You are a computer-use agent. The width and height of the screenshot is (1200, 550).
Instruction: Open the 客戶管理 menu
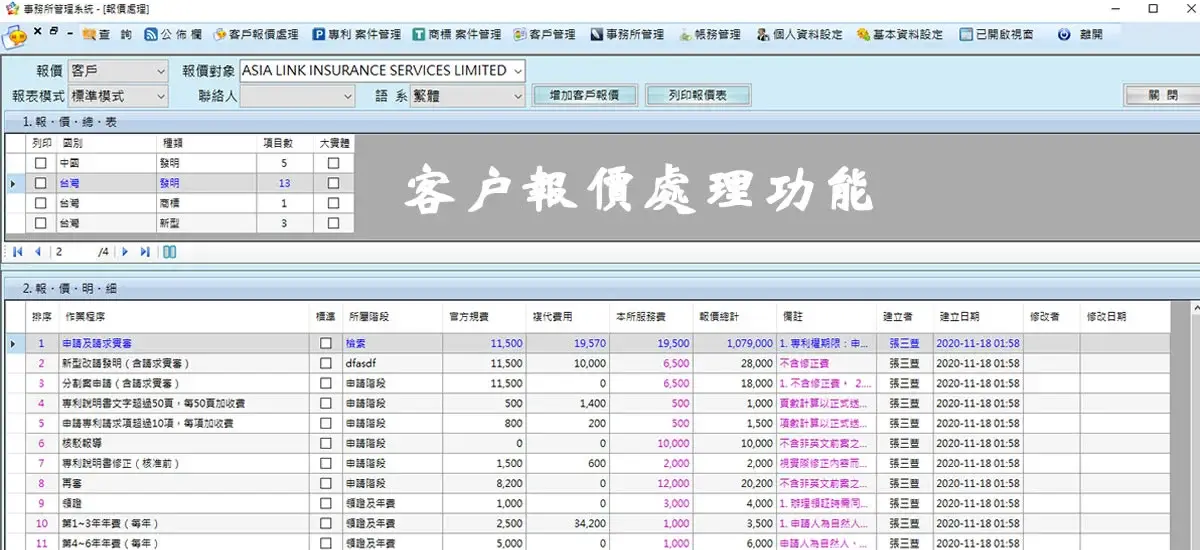545,34
